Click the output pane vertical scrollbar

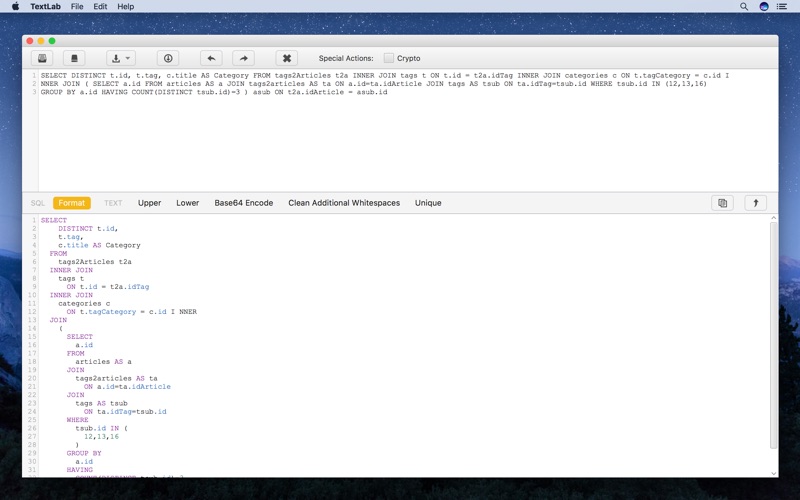pos(773,330)
